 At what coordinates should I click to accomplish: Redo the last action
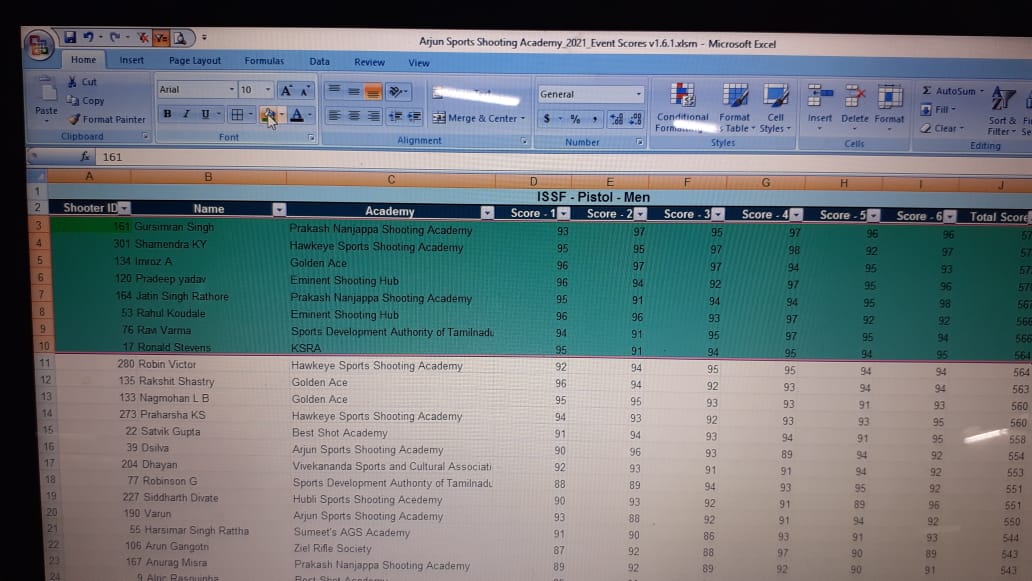click(x=115, y=38)
